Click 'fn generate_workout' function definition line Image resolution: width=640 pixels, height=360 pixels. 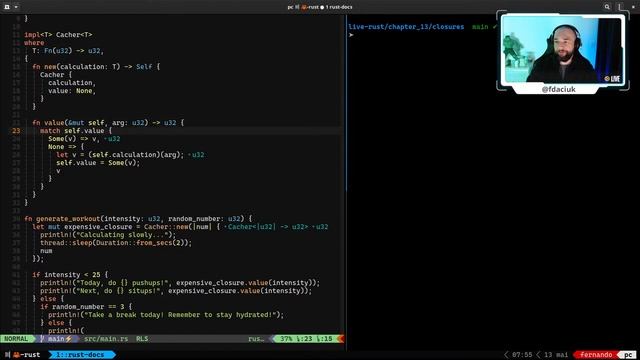pyautogui.click(x=138, y=219)
